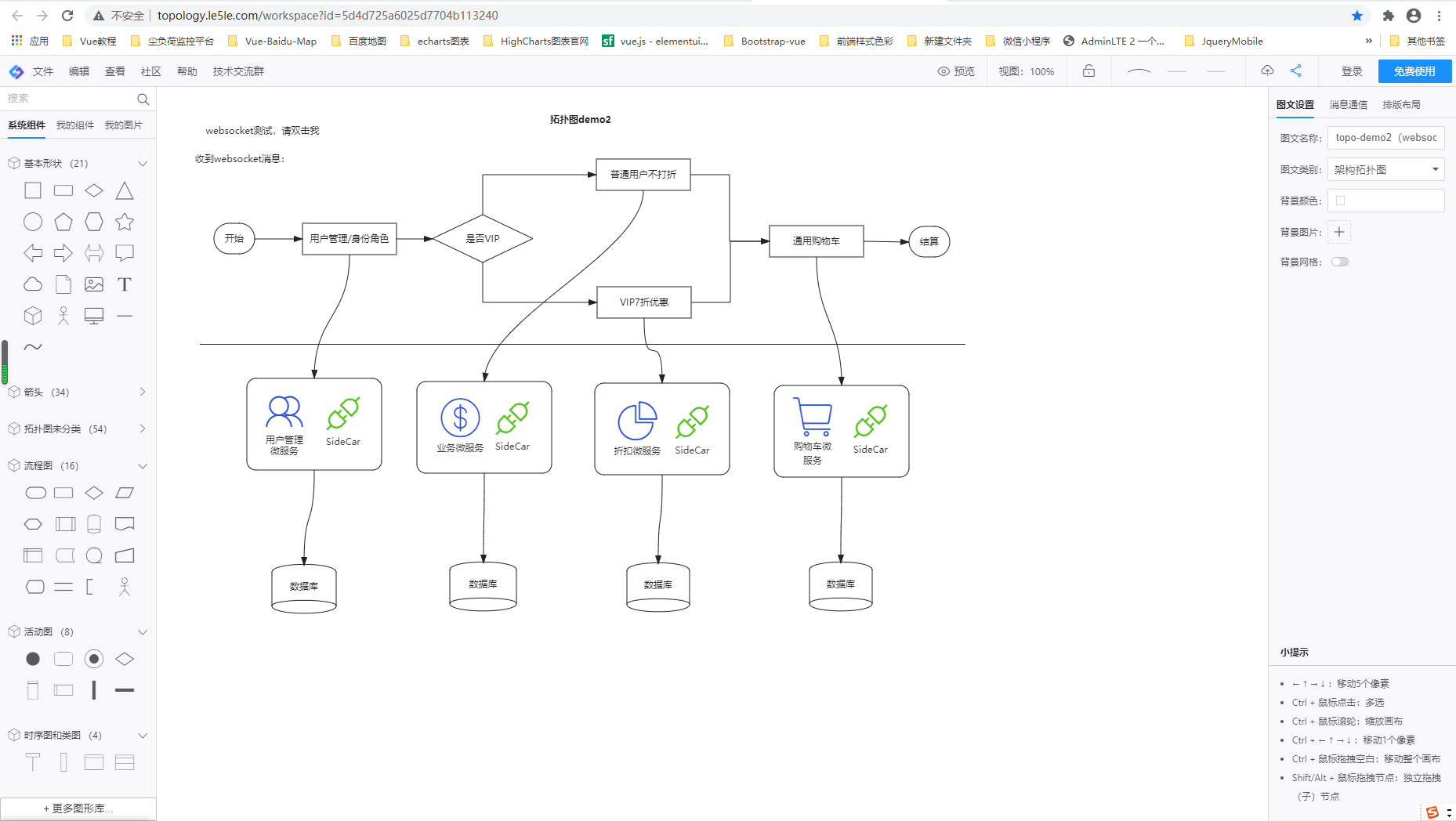1456x821 pixels.
Task: Click the 图文名称 input field
Action: [1385, 137]
